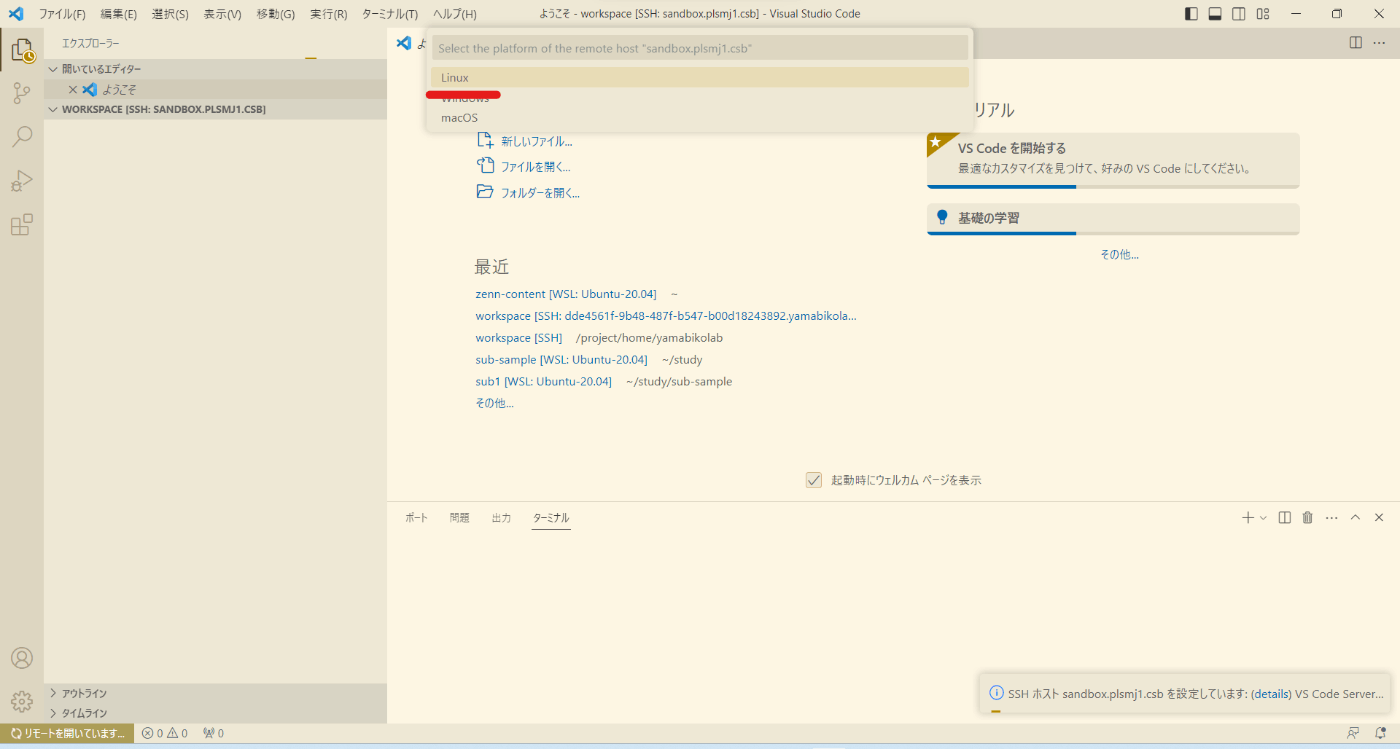Kill the terminal with trash icon

[1307, 517]
